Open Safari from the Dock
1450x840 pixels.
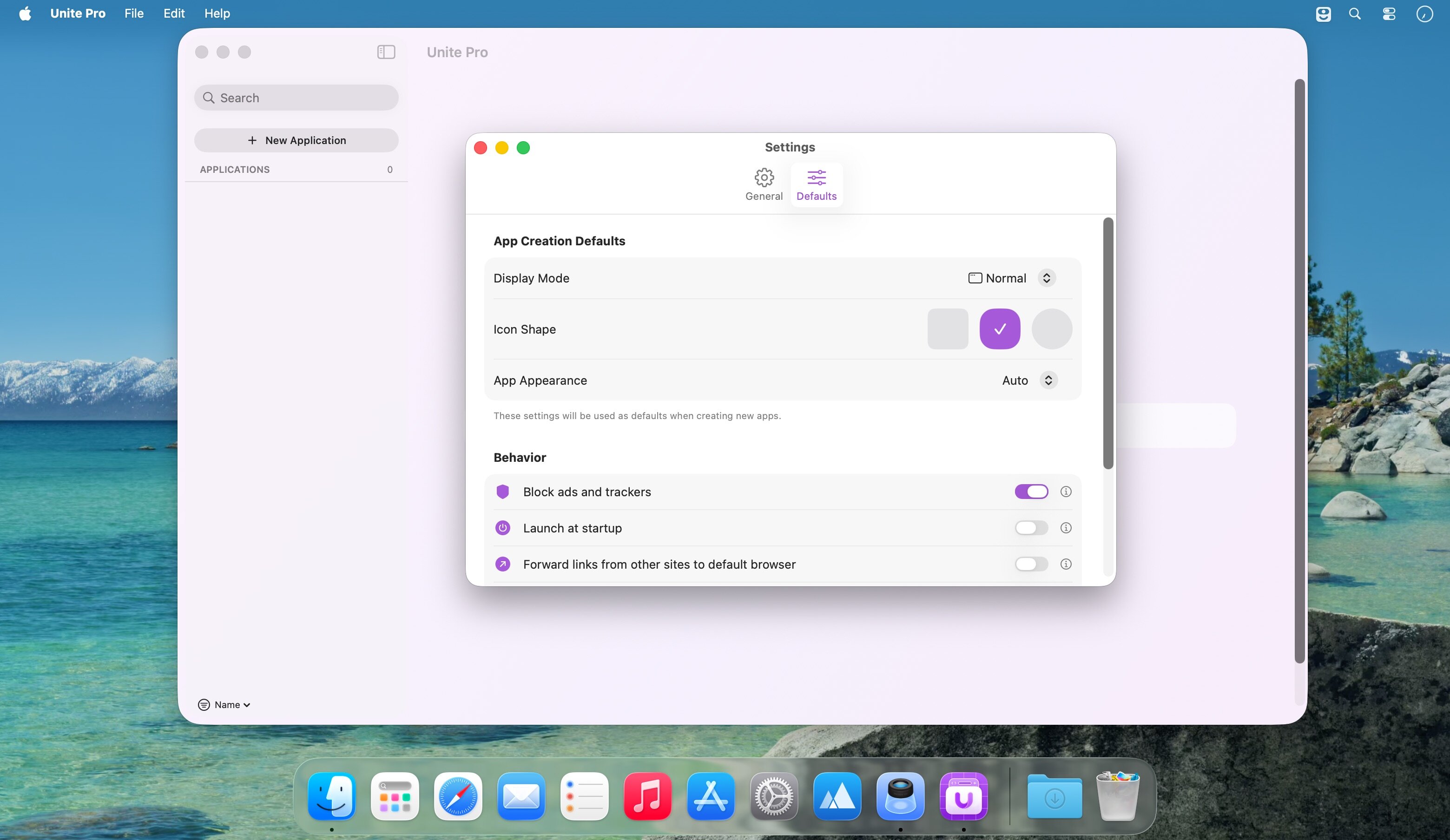click(458, 797)
